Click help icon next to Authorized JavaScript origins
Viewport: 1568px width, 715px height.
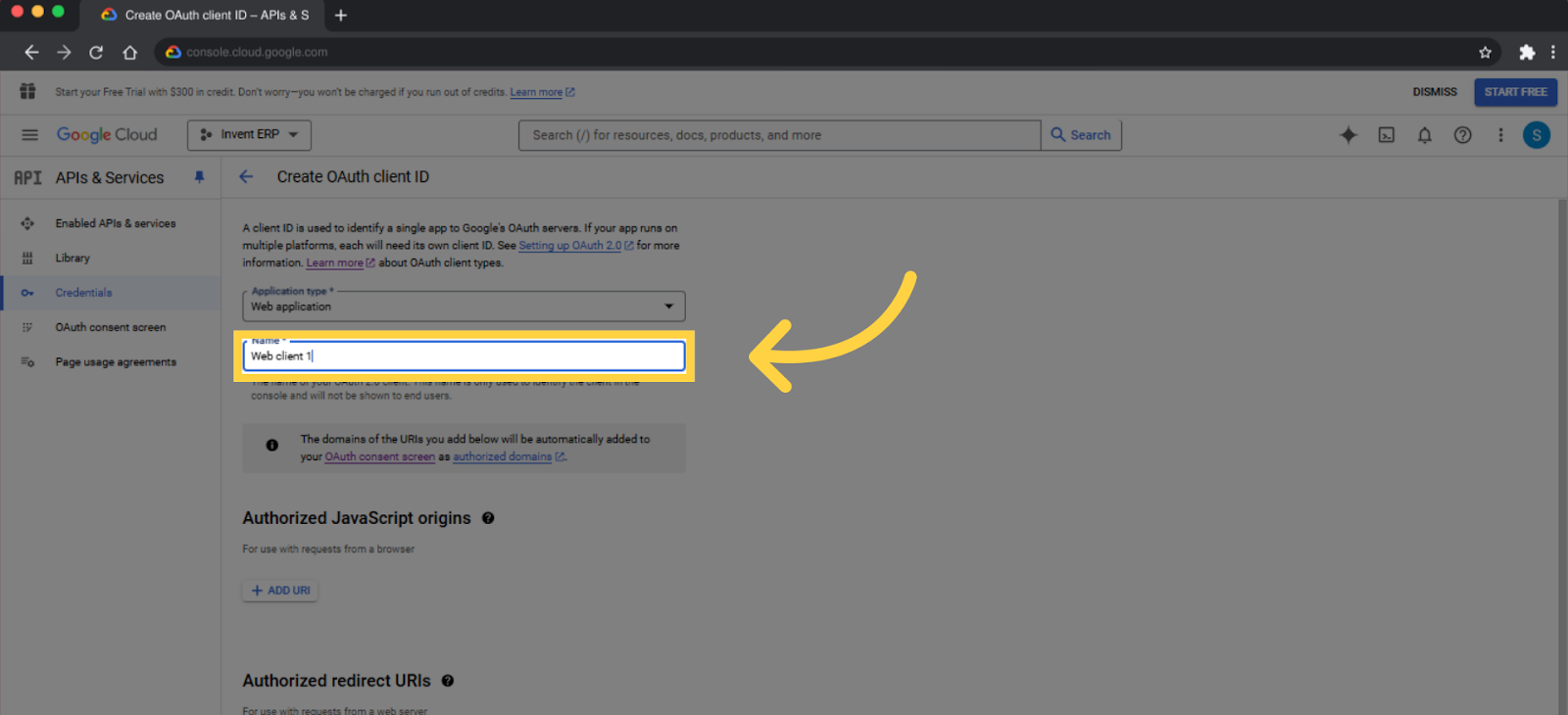(x=488, y=518)
